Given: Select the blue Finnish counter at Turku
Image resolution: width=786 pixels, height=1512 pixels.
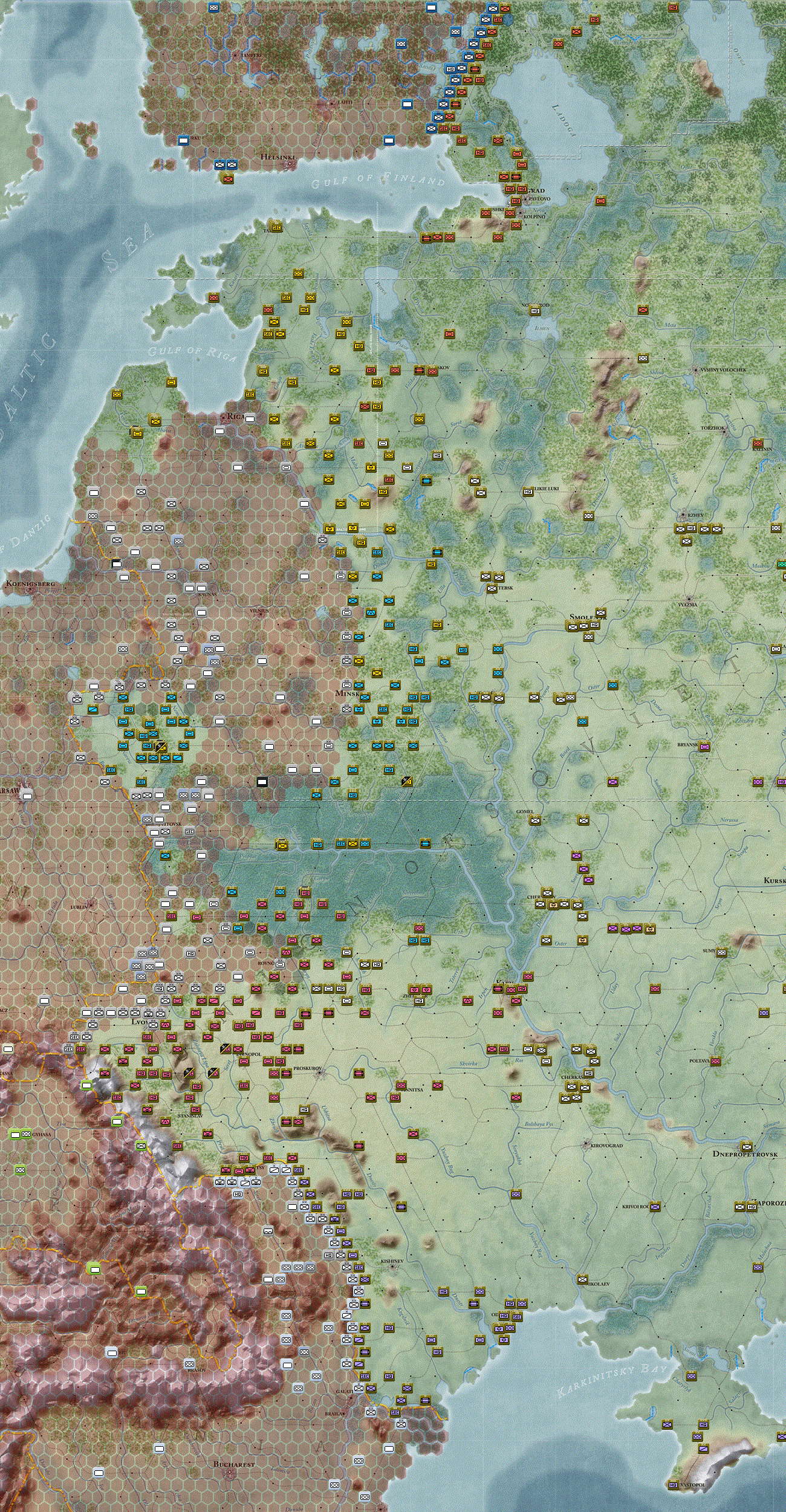Looking at the screenshot, I should click(183, 140).
